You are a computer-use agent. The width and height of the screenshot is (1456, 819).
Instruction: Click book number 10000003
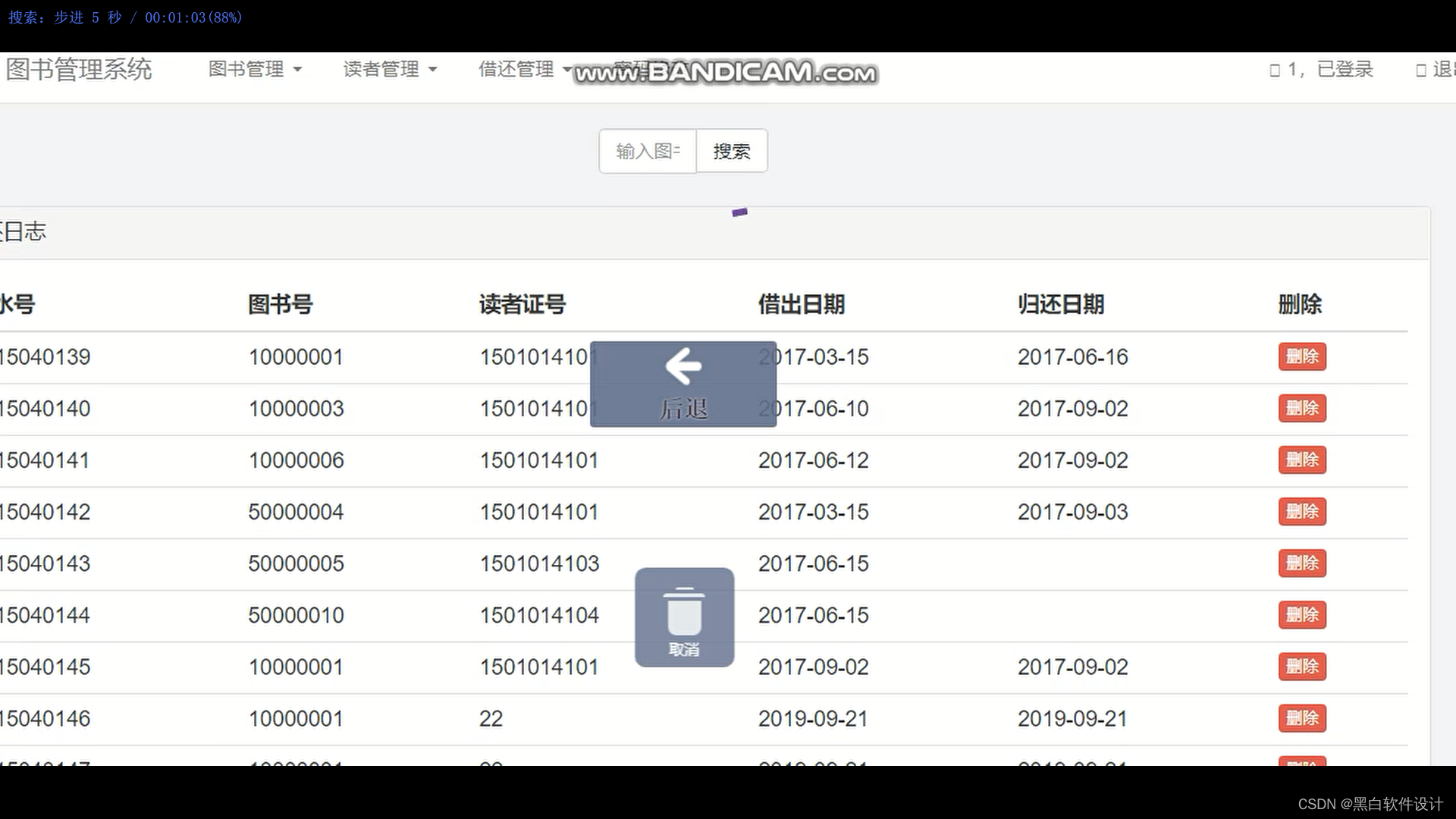click(x=297, y=409)
